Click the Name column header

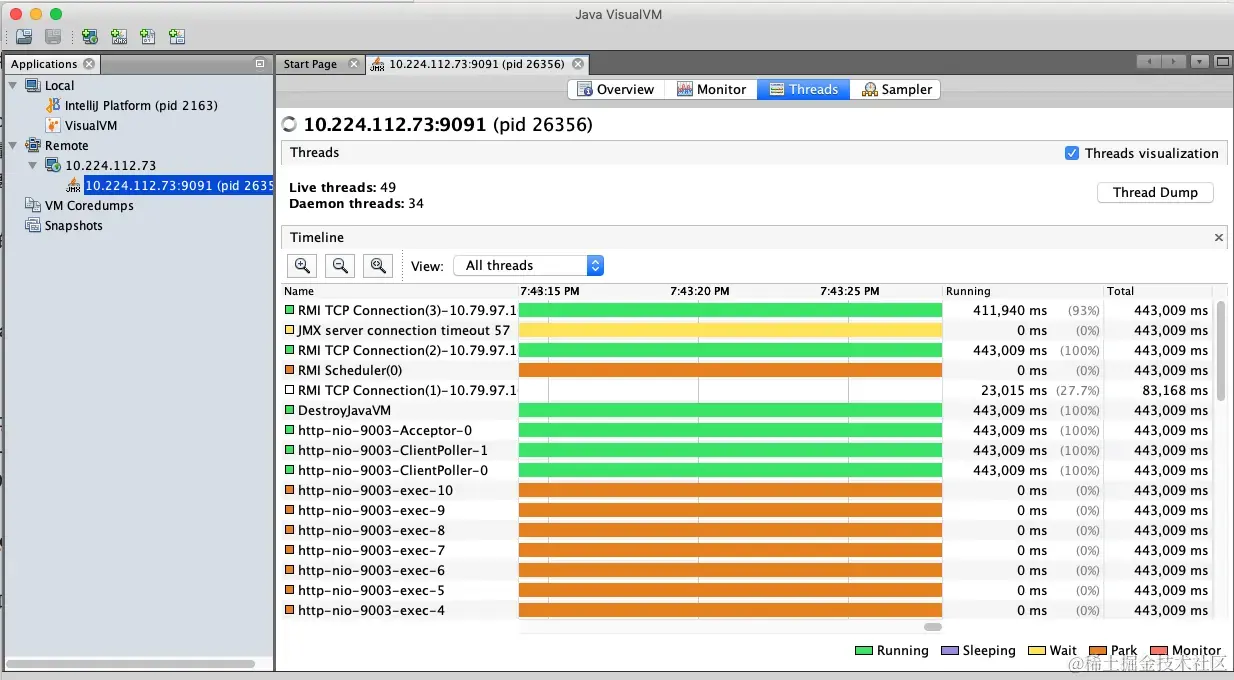400,291
